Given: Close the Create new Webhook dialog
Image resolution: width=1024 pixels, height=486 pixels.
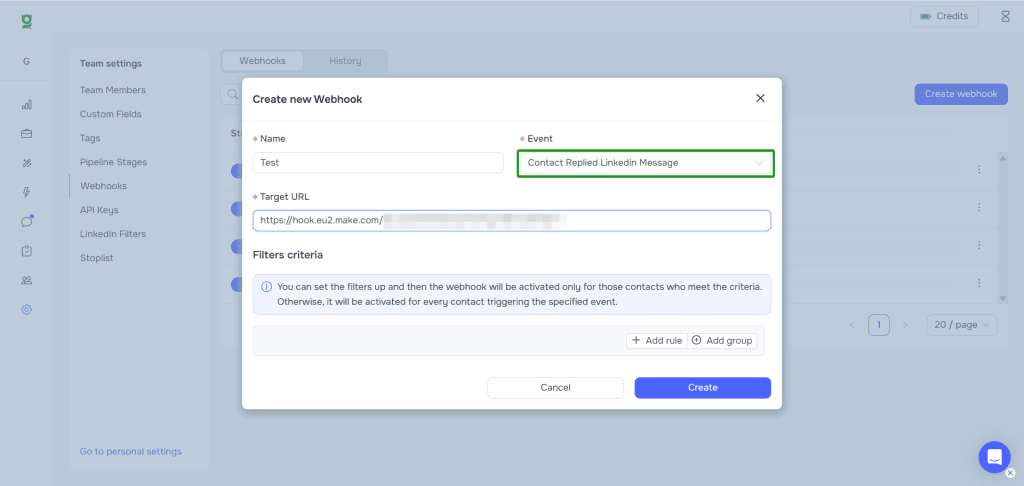Looking at the screenshot, I should coord(760,98).
